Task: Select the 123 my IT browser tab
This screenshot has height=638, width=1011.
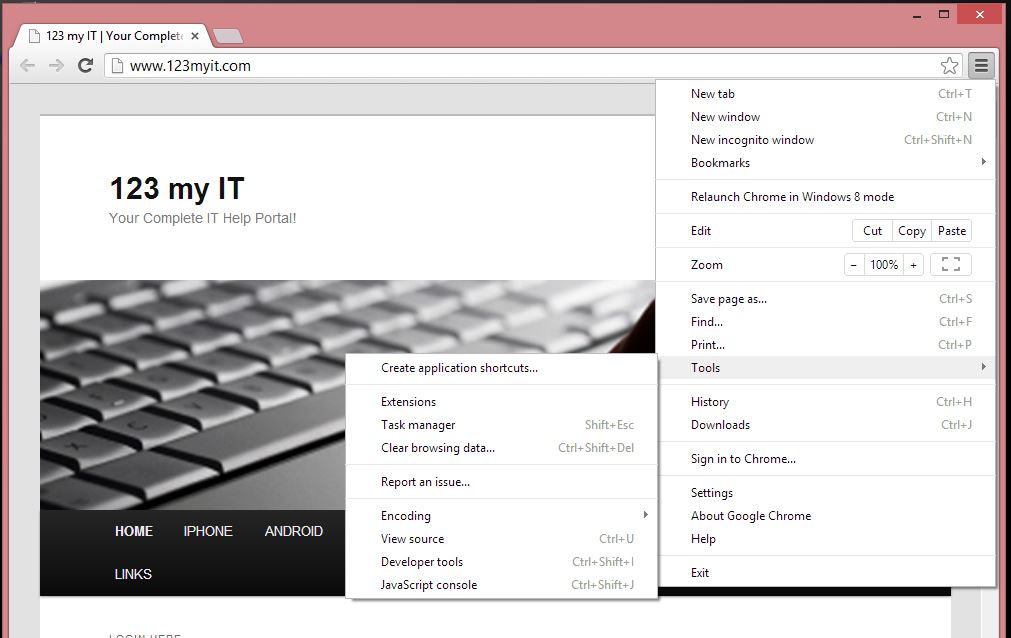Action: [x=110, y=36]
